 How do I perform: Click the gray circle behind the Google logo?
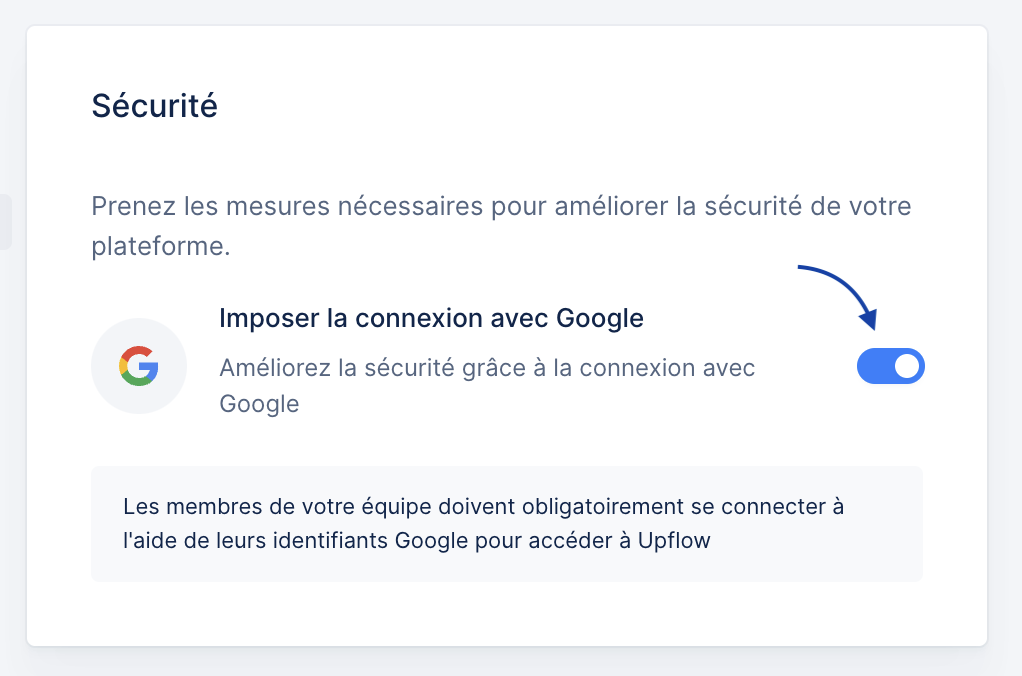coord(139,366)
